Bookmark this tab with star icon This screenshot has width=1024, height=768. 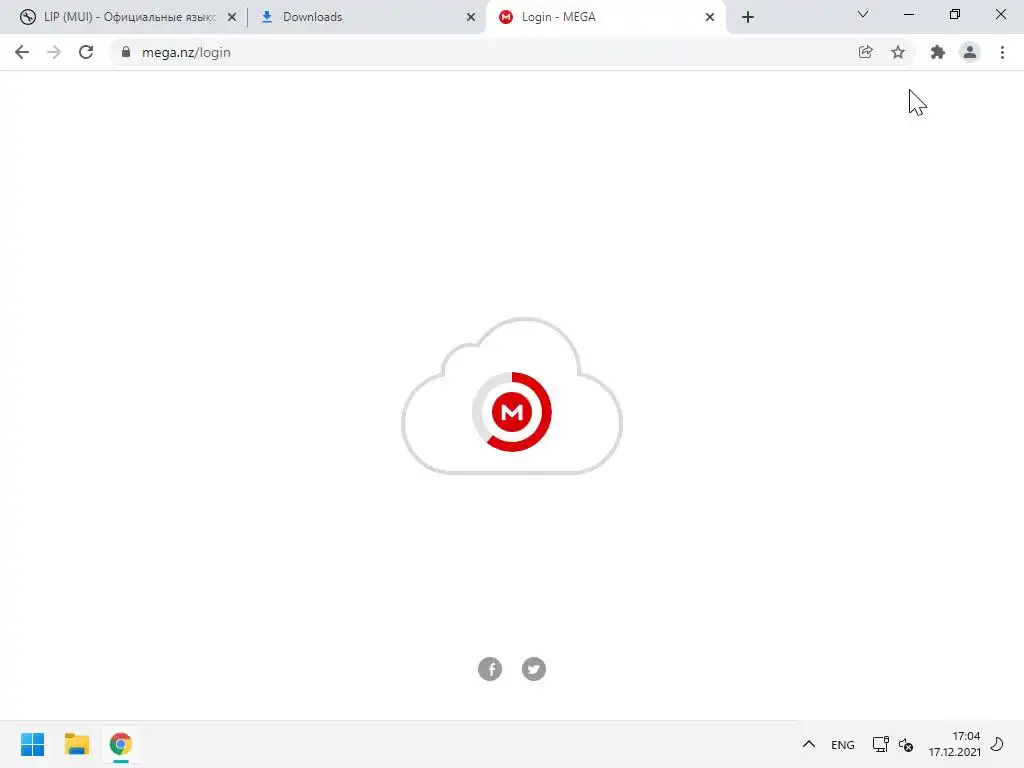coord(898,52)
